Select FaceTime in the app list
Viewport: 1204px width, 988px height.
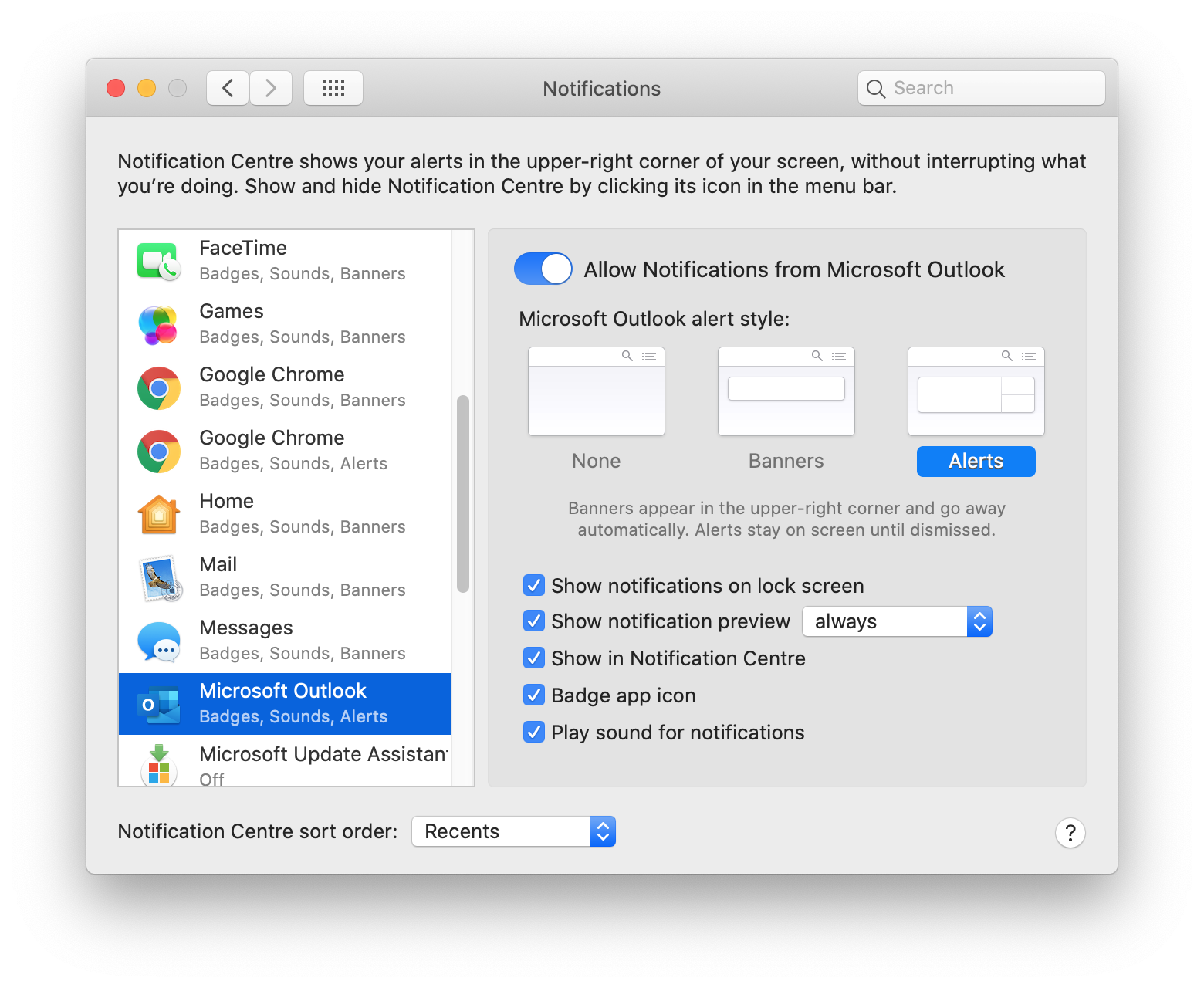click(285, 261)
